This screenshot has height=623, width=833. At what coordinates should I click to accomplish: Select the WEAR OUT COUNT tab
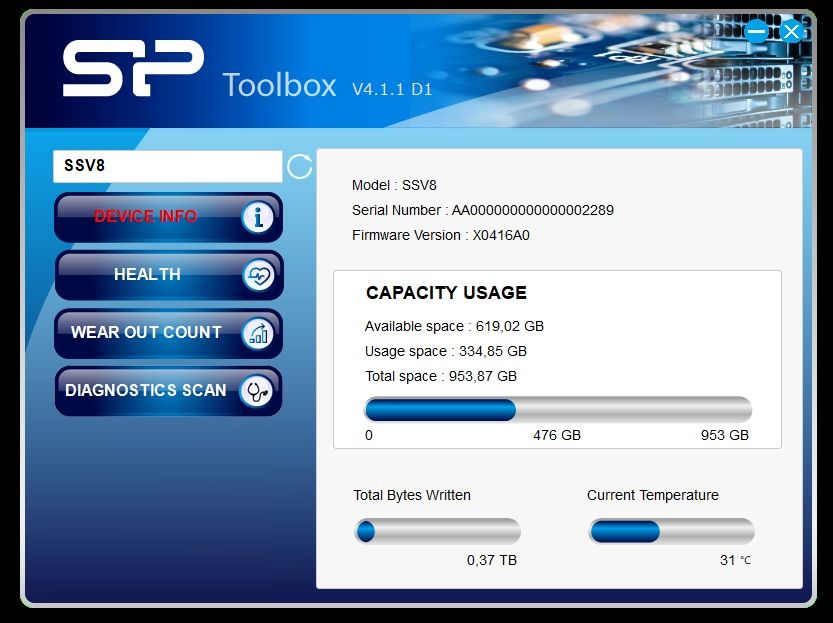click(x=168, y=334)
